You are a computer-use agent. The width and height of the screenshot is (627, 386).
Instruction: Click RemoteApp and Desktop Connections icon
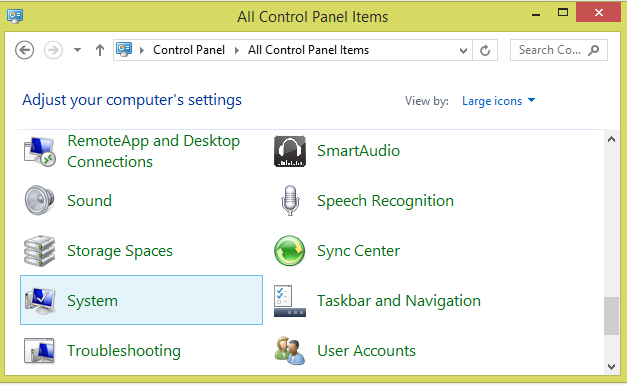(39, 151)
